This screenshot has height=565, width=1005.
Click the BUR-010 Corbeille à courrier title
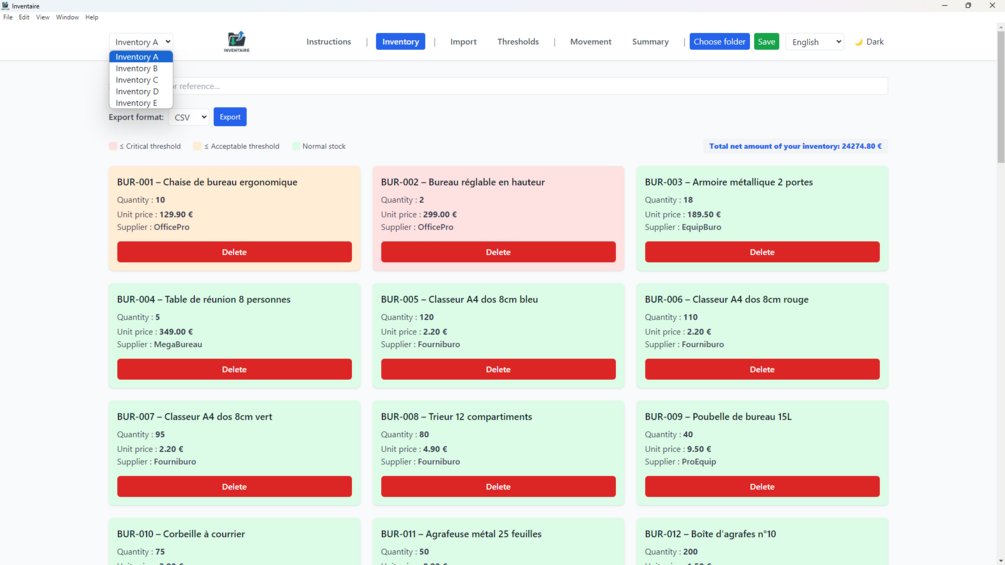pyautogui.click(x=181, y=534)
